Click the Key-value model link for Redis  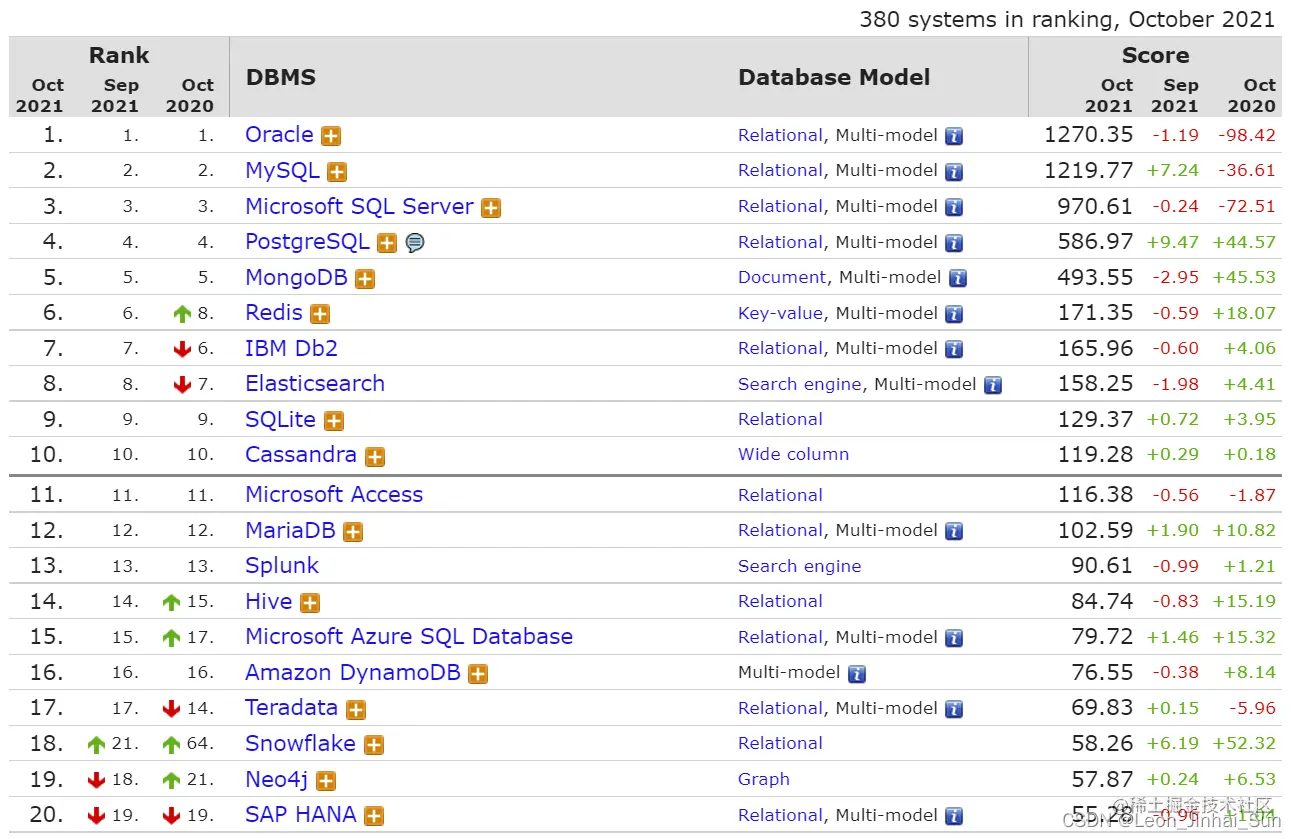coord(780,313)
